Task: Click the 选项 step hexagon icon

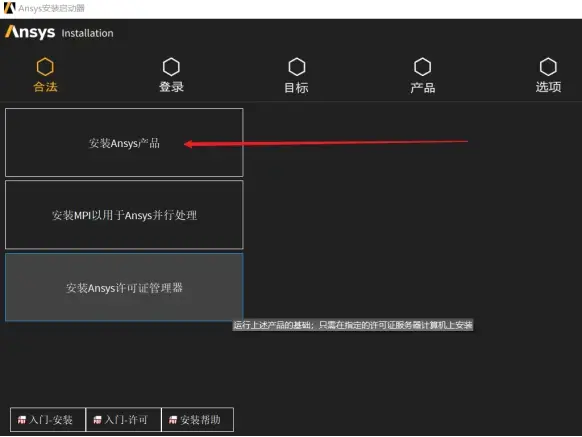Action: point(548,67)
